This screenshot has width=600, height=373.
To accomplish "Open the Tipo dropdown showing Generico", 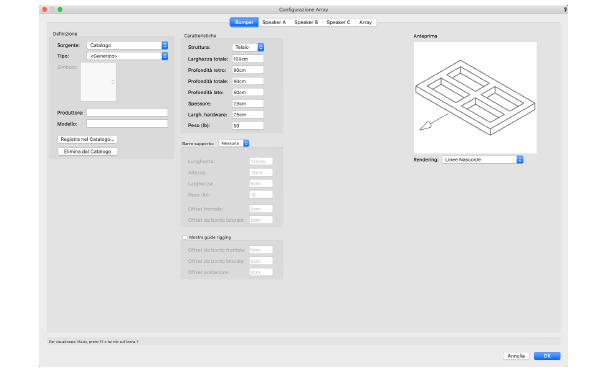I will [127, 56].
